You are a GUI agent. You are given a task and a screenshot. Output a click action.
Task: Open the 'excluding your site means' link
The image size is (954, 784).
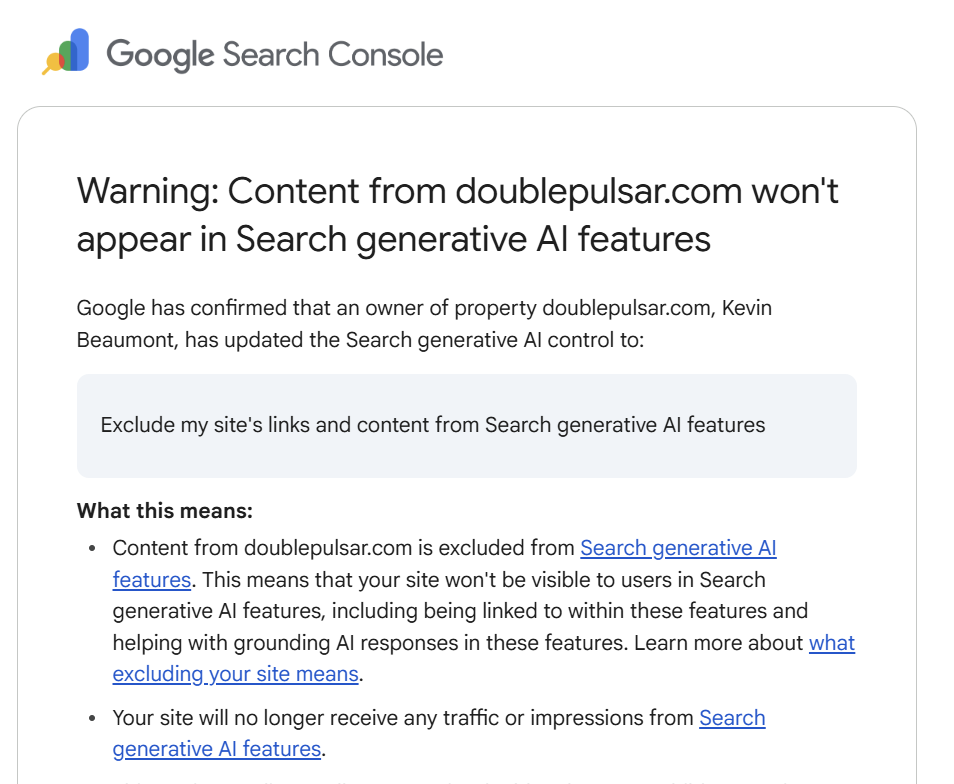click(235, 675)
